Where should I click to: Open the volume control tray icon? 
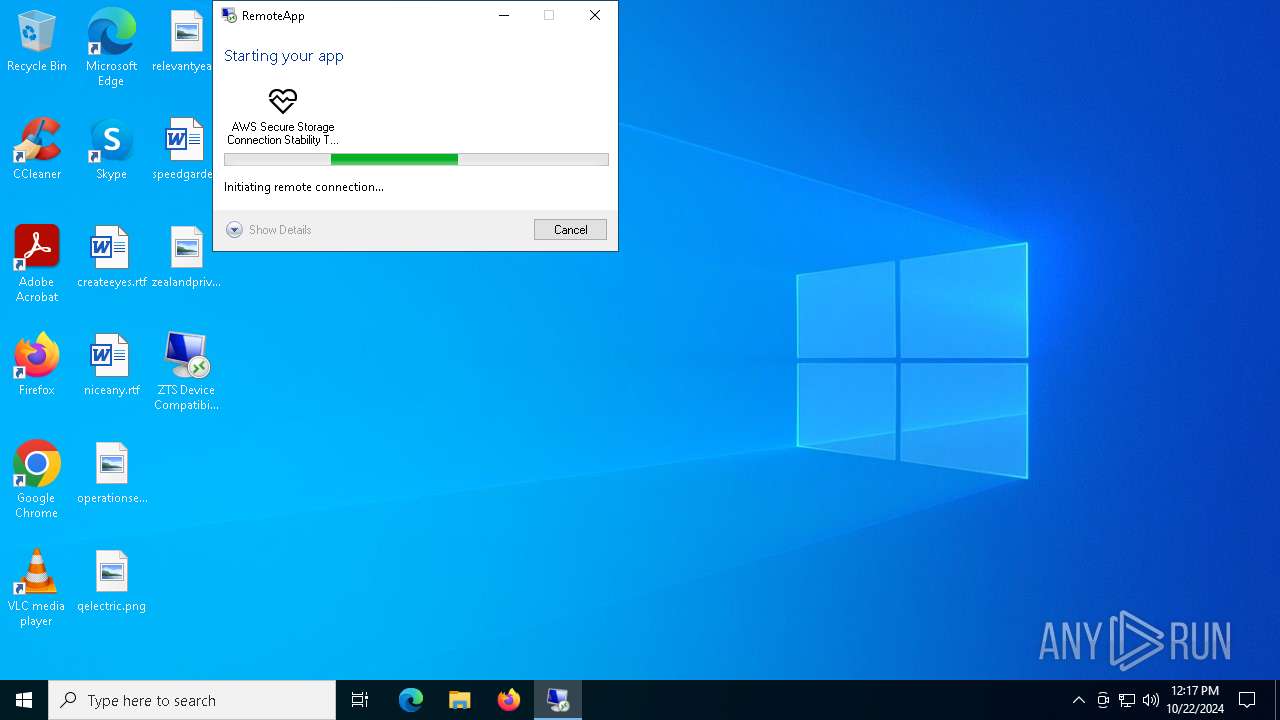1151,700
